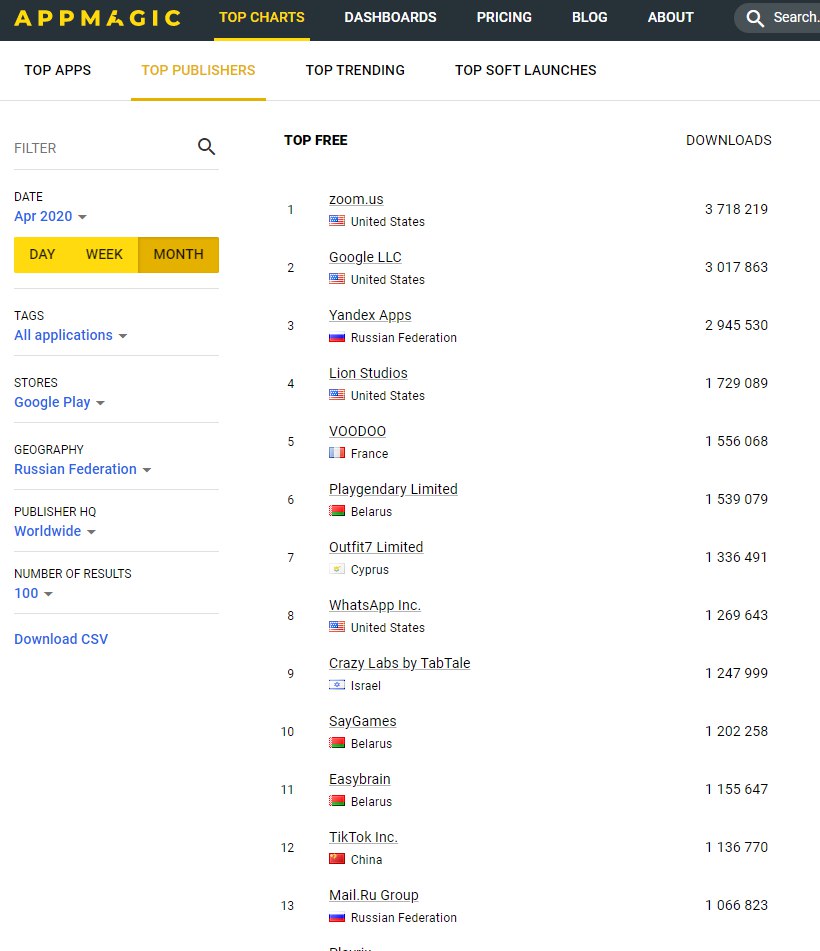820x951 pixels.
Task: Open the SayGames publisher link
Action: 363,721
